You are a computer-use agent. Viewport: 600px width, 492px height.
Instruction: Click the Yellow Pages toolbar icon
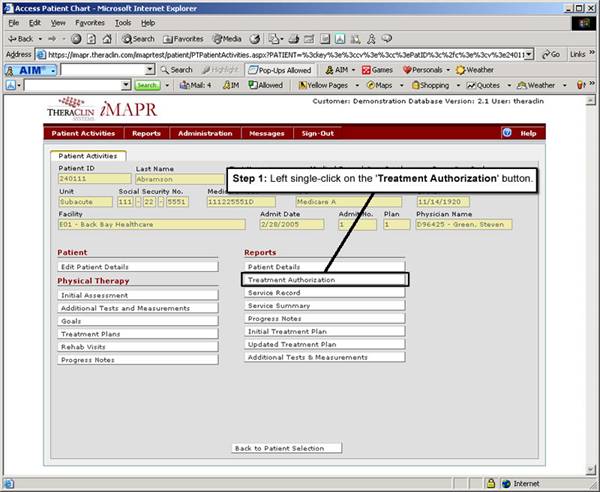(x=323, y=86)
